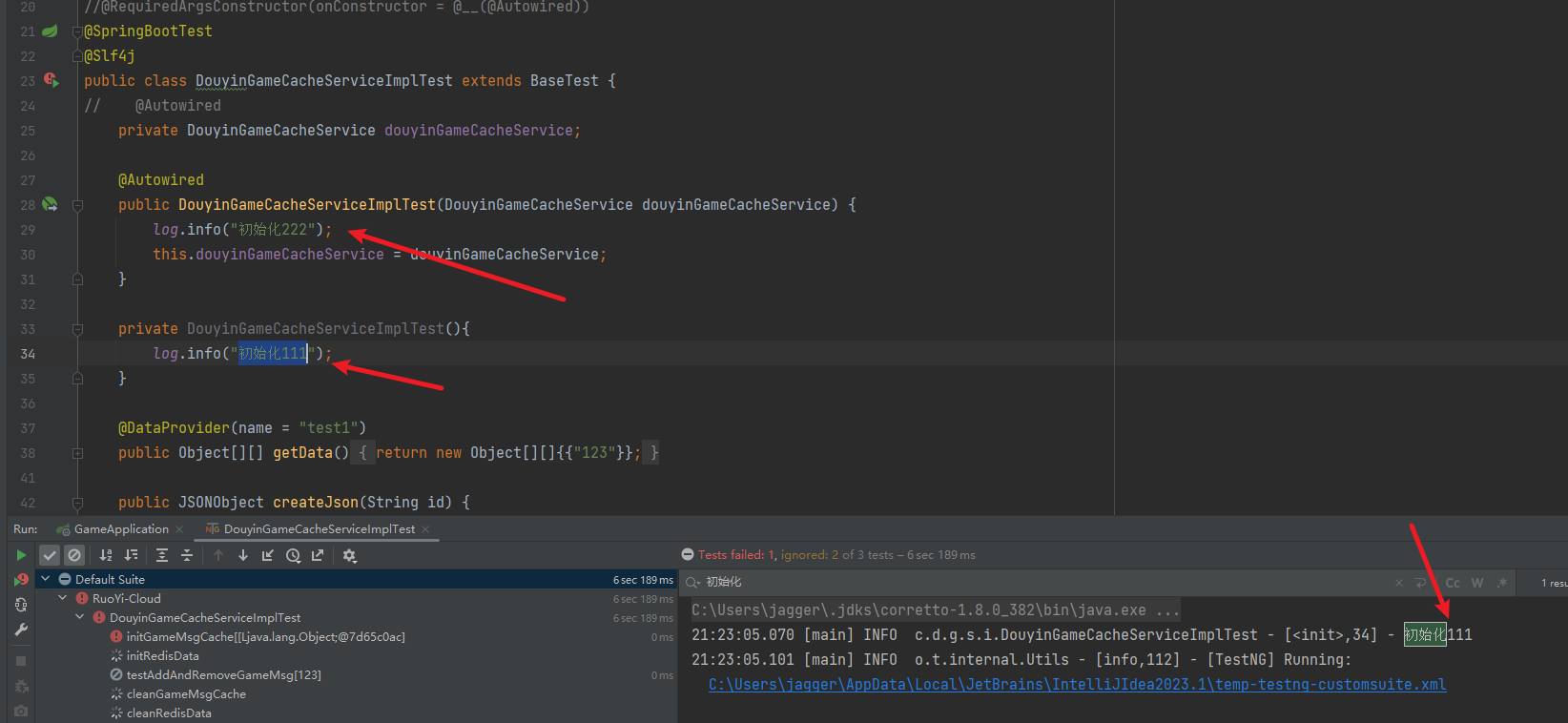Fold the private constructor at line 33
Viewport: 1568px width, 723px height.
(x=77, y=329)
